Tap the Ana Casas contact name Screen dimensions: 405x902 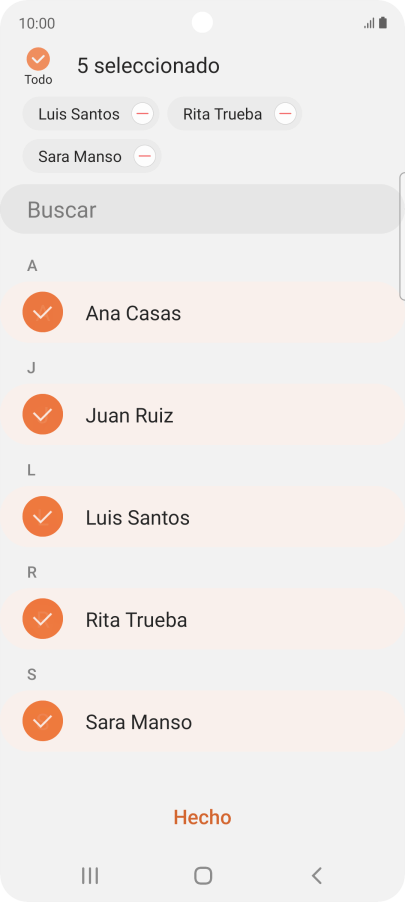point(133,314)
